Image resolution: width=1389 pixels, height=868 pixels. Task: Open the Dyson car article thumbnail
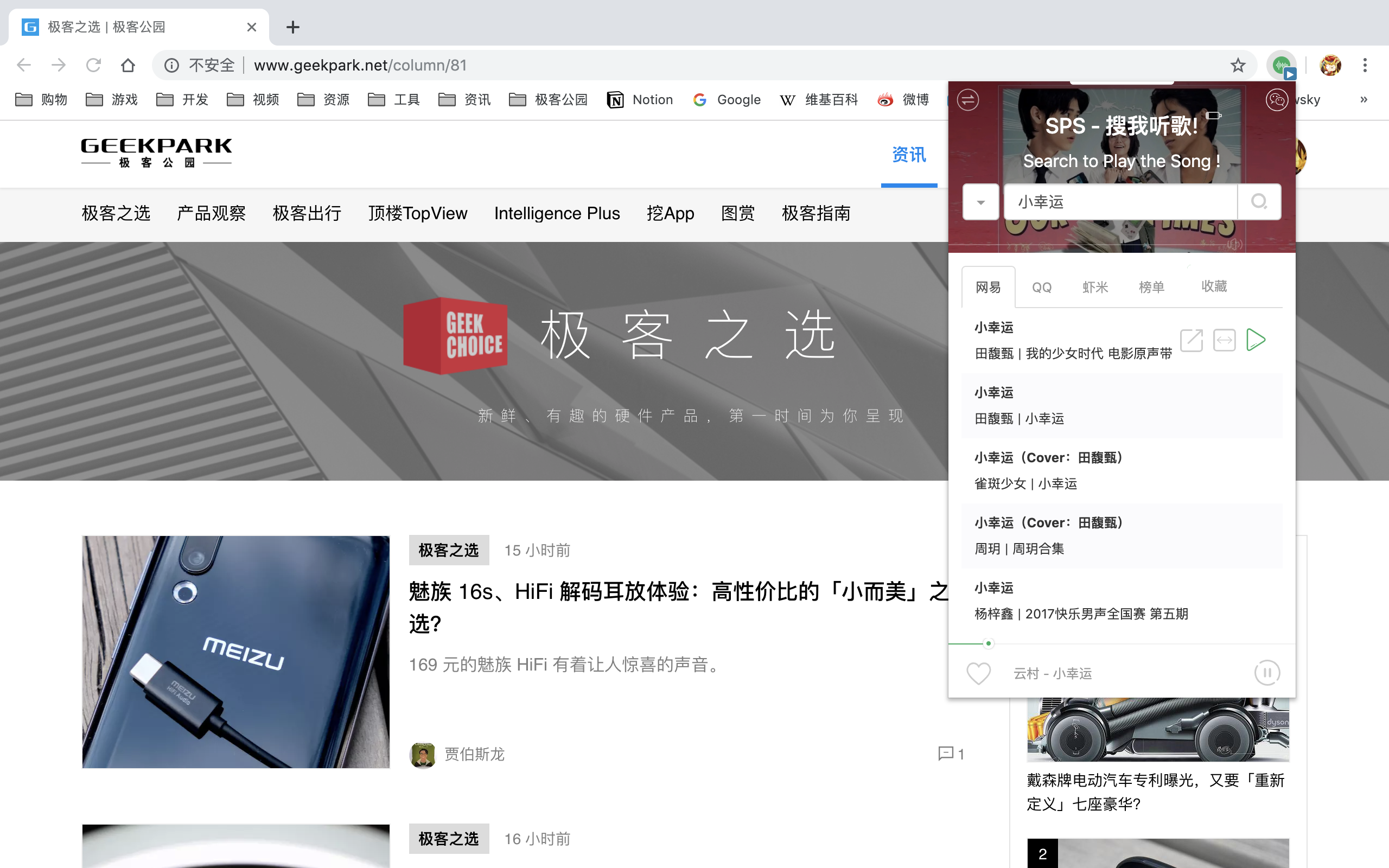[x=1158, y=730]
